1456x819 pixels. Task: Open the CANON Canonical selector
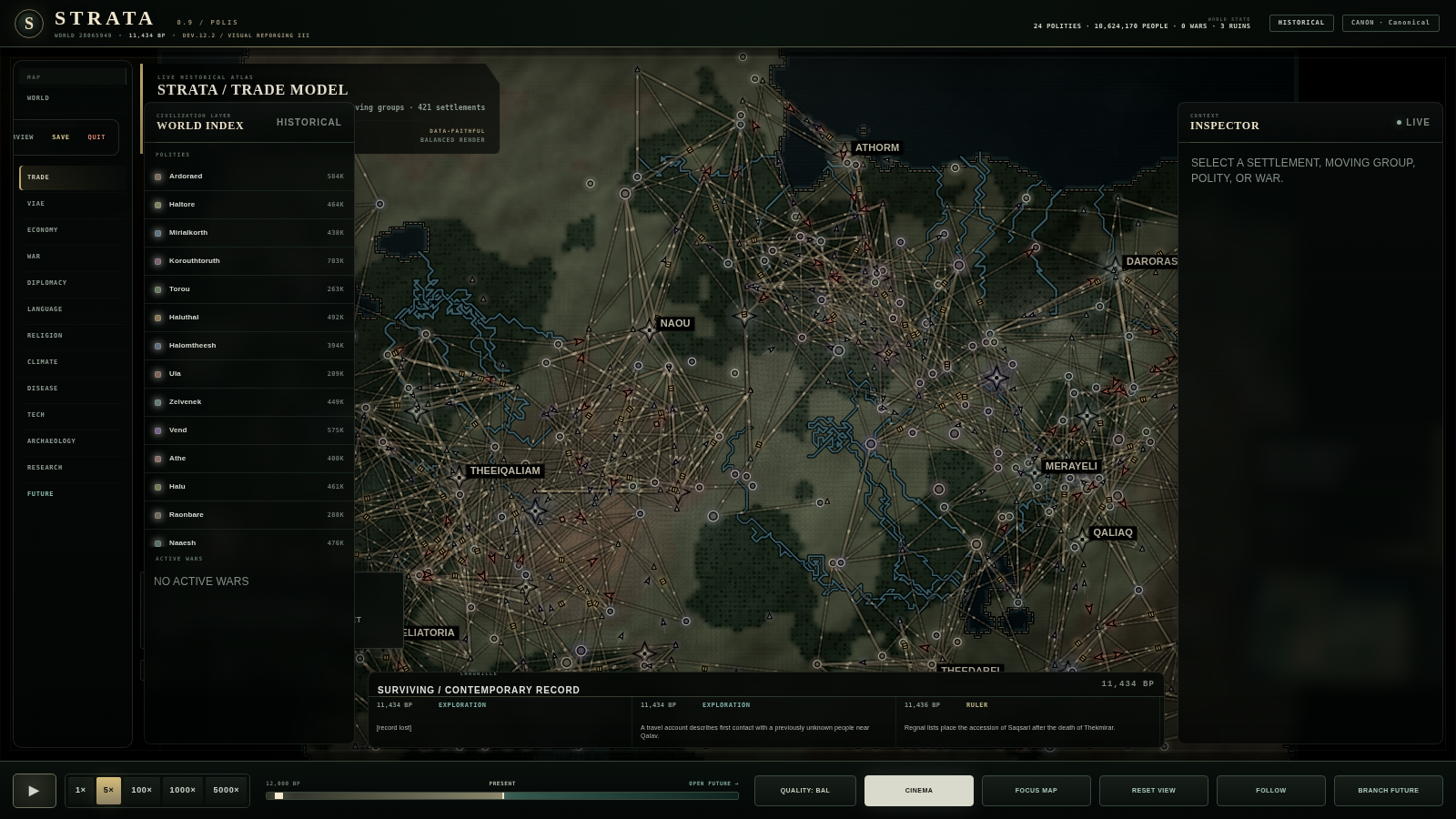(x=1390, y=23)
